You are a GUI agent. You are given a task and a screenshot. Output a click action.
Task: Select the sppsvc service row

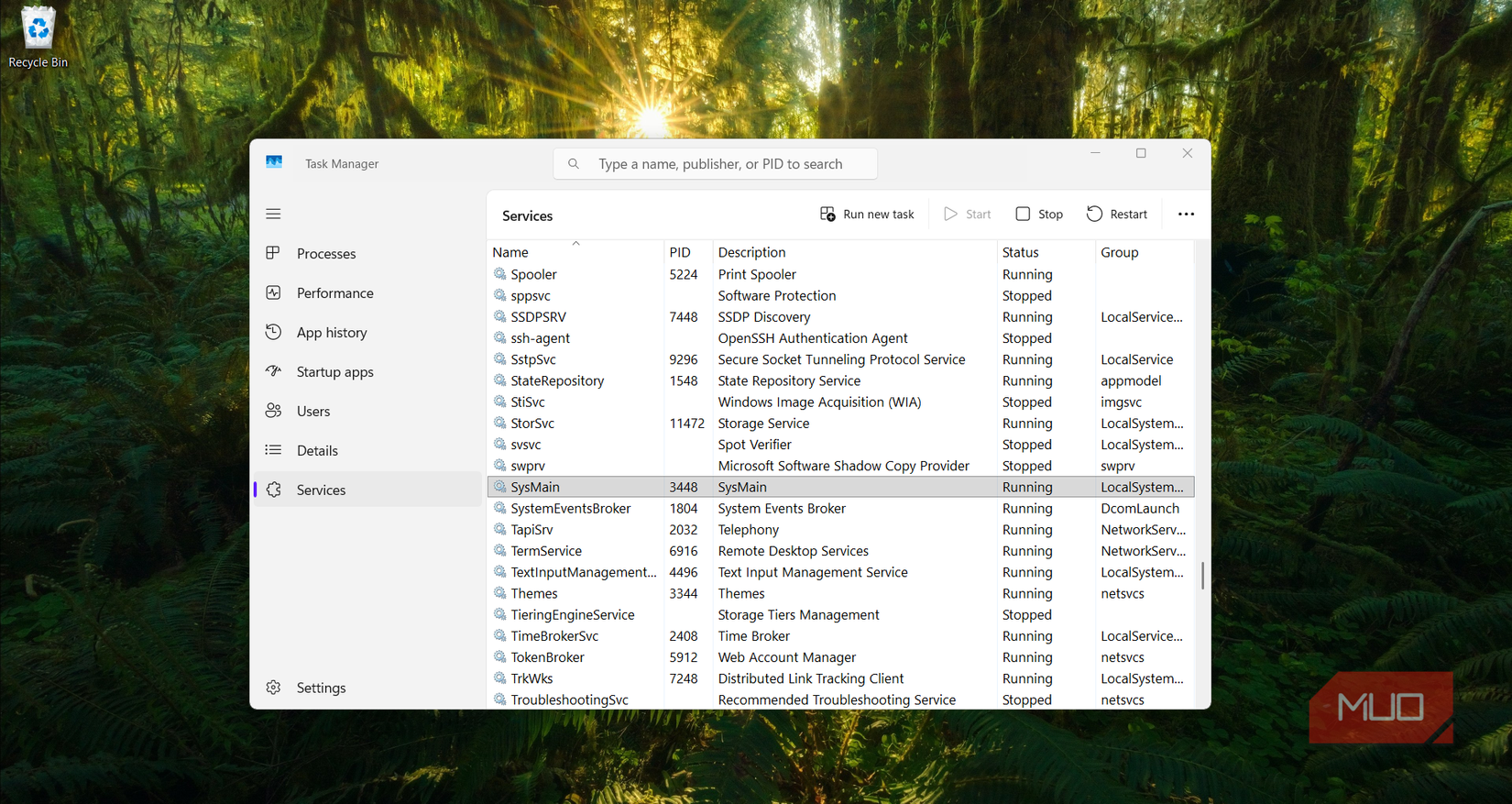click(x=841, y=295)
